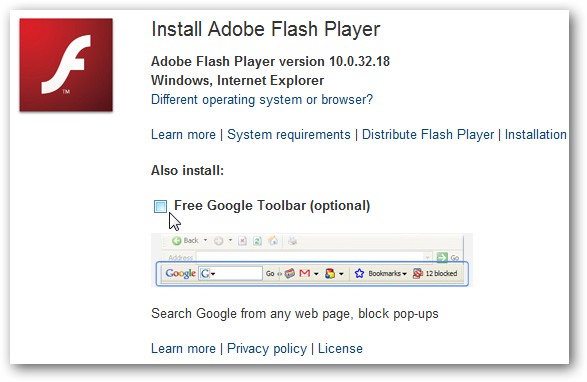Screen dimensions: 587x382
Task: Click the 'Also install:' label
Action: point(187,171)
